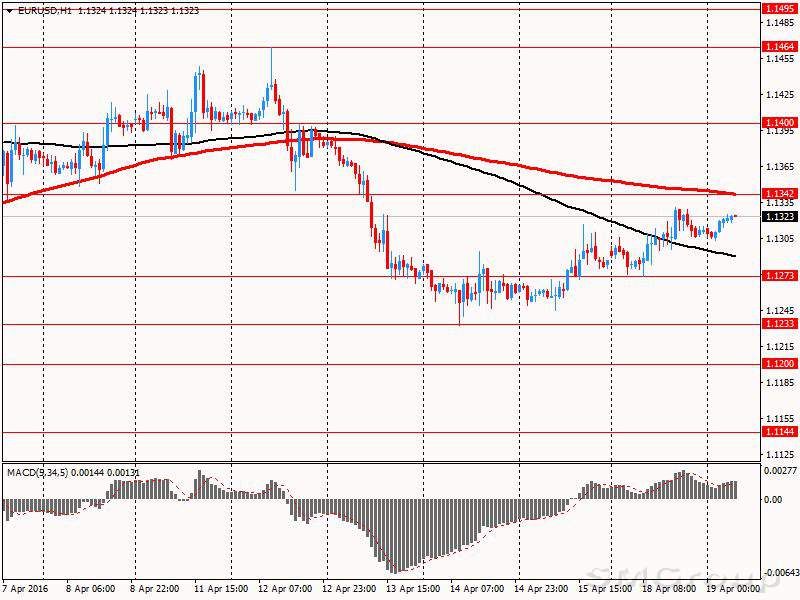Open the chart menu arrow beside EURUSD,H1
The height and width of the screenshot is (600, 800).
click(7, 9)
